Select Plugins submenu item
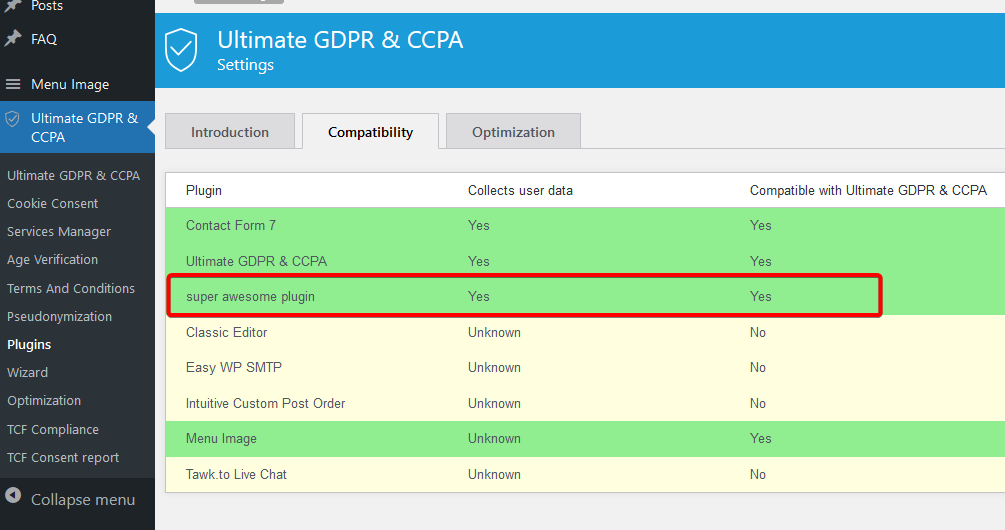The width and height of the screenshot is (1005, 530). [29, 344]
